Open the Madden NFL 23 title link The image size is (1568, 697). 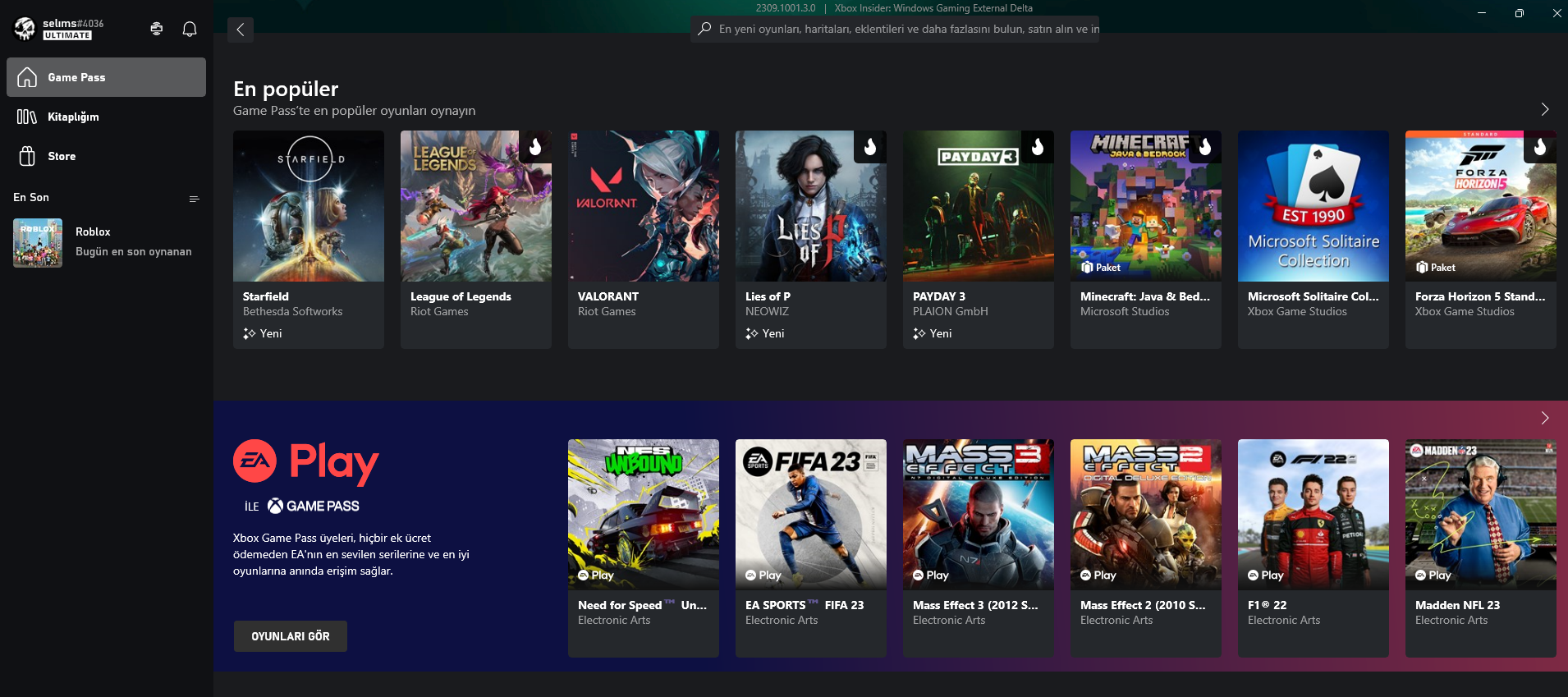tap(1458, 605)
